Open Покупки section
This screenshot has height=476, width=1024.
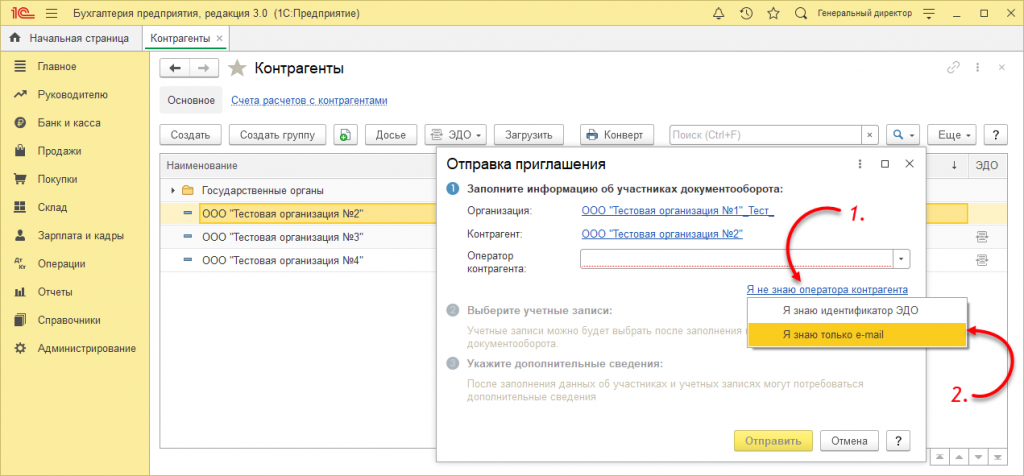58,180
